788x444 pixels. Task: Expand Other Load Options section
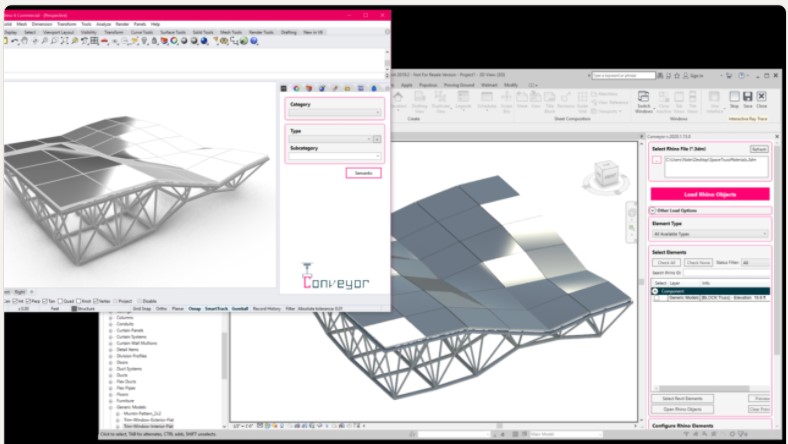[655, 211]
